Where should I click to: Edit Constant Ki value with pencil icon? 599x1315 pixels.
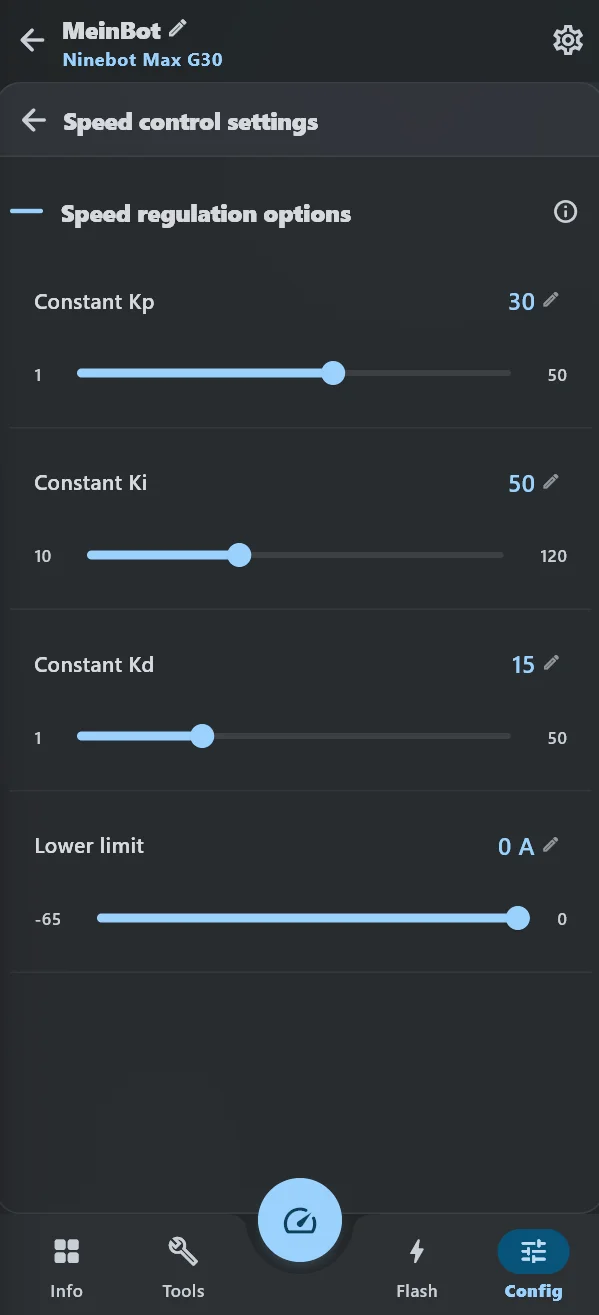(551, 481)
